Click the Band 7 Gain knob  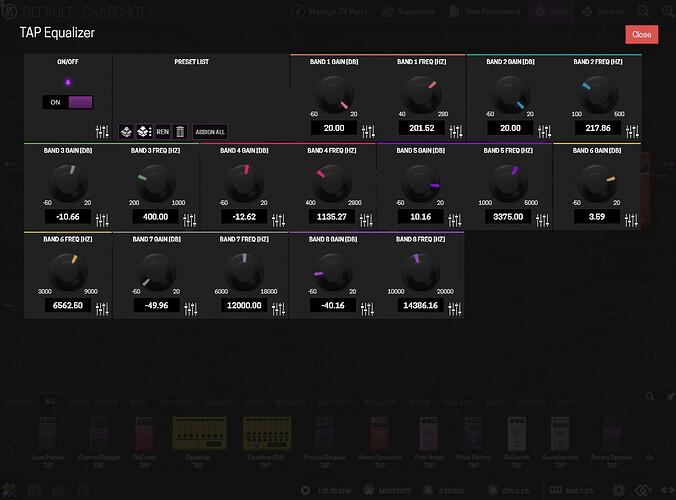tap(156, 272)
